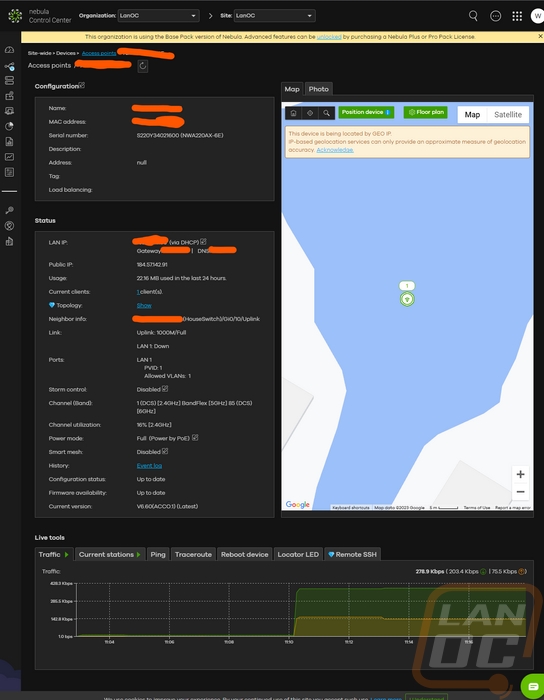Open the Traceroute live tool tab
The image size is (544, 700).
pyautogui.click(x=193, y=554)
